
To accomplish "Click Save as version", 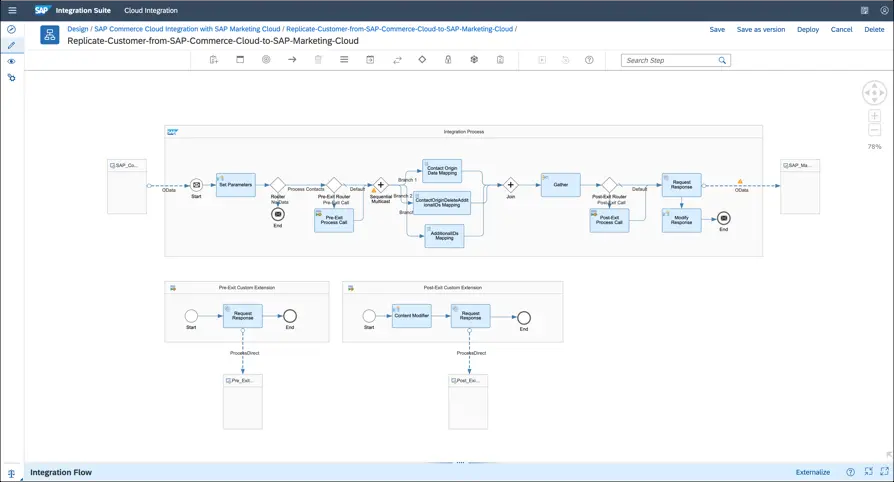I will pyautogui.click(x=761, y=30).
